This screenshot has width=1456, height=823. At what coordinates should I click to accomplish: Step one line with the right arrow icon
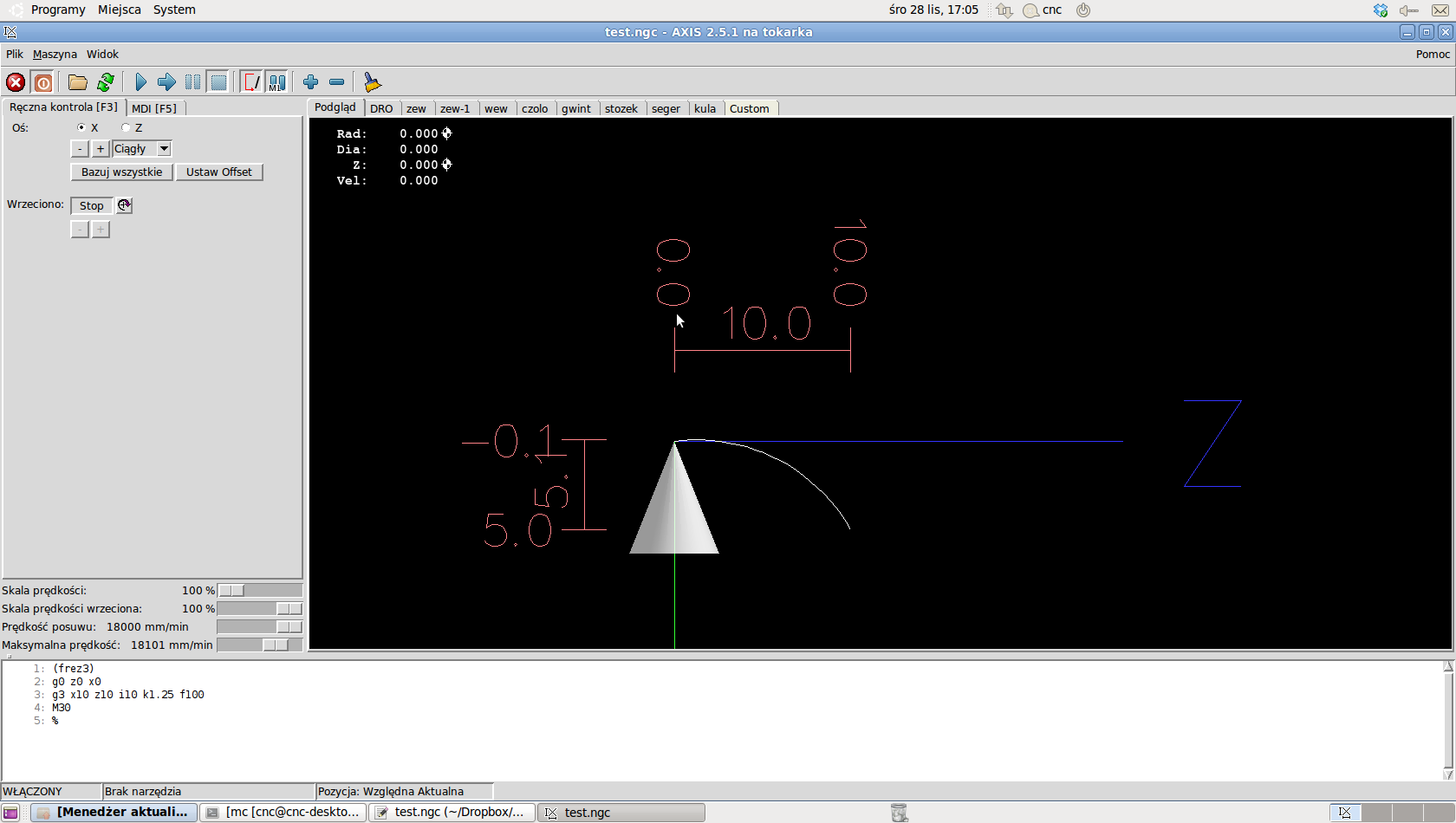(x=166, y=82)
